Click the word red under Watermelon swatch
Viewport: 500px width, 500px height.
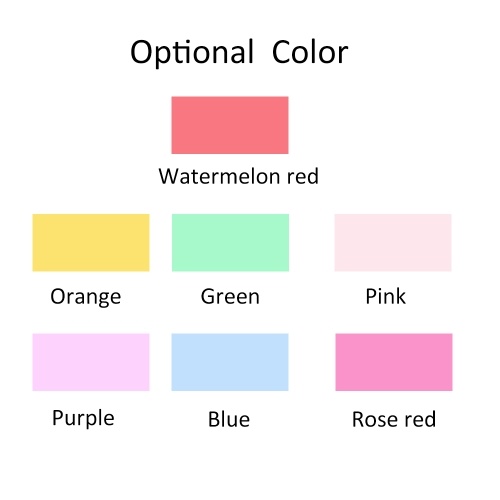coord(303,176)
